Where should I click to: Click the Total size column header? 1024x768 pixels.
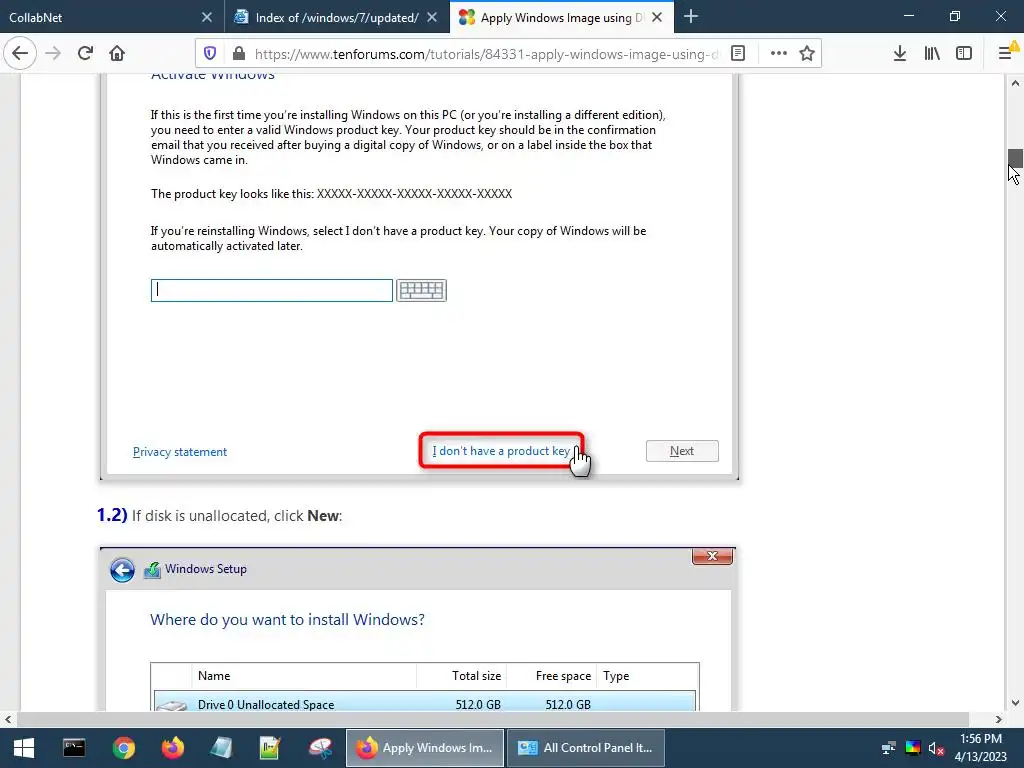point(462,676)
